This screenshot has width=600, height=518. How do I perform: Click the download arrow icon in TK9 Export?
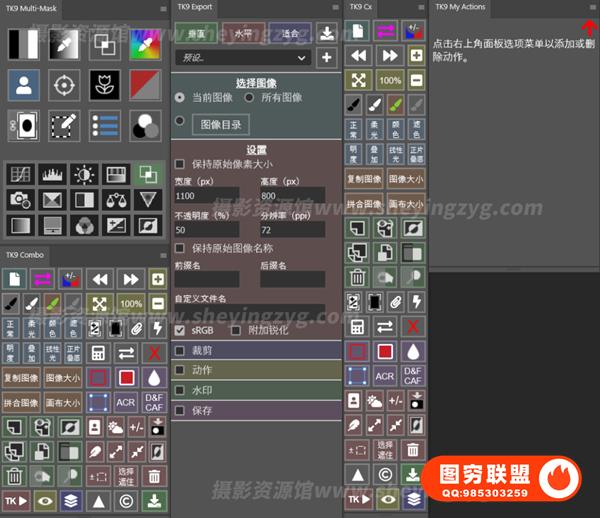327,34
